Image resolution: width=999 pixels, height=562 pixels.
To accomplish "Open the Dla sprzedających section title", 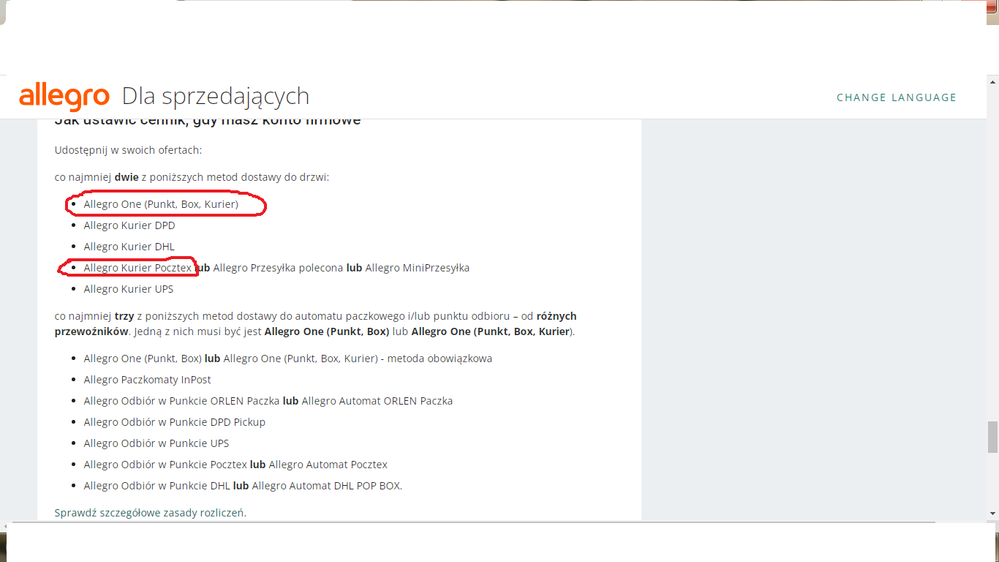I will [215, 96].
